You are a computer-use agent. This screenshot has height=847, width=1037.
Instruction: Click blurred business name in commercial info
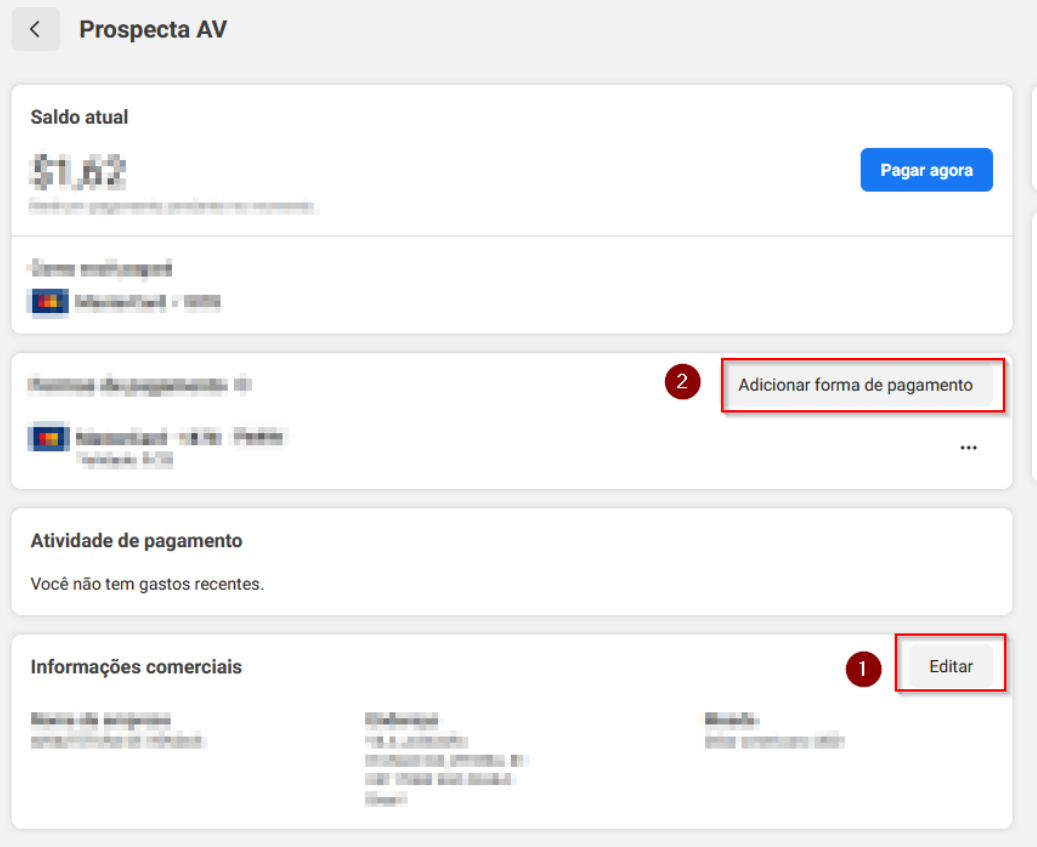[117, 731]
